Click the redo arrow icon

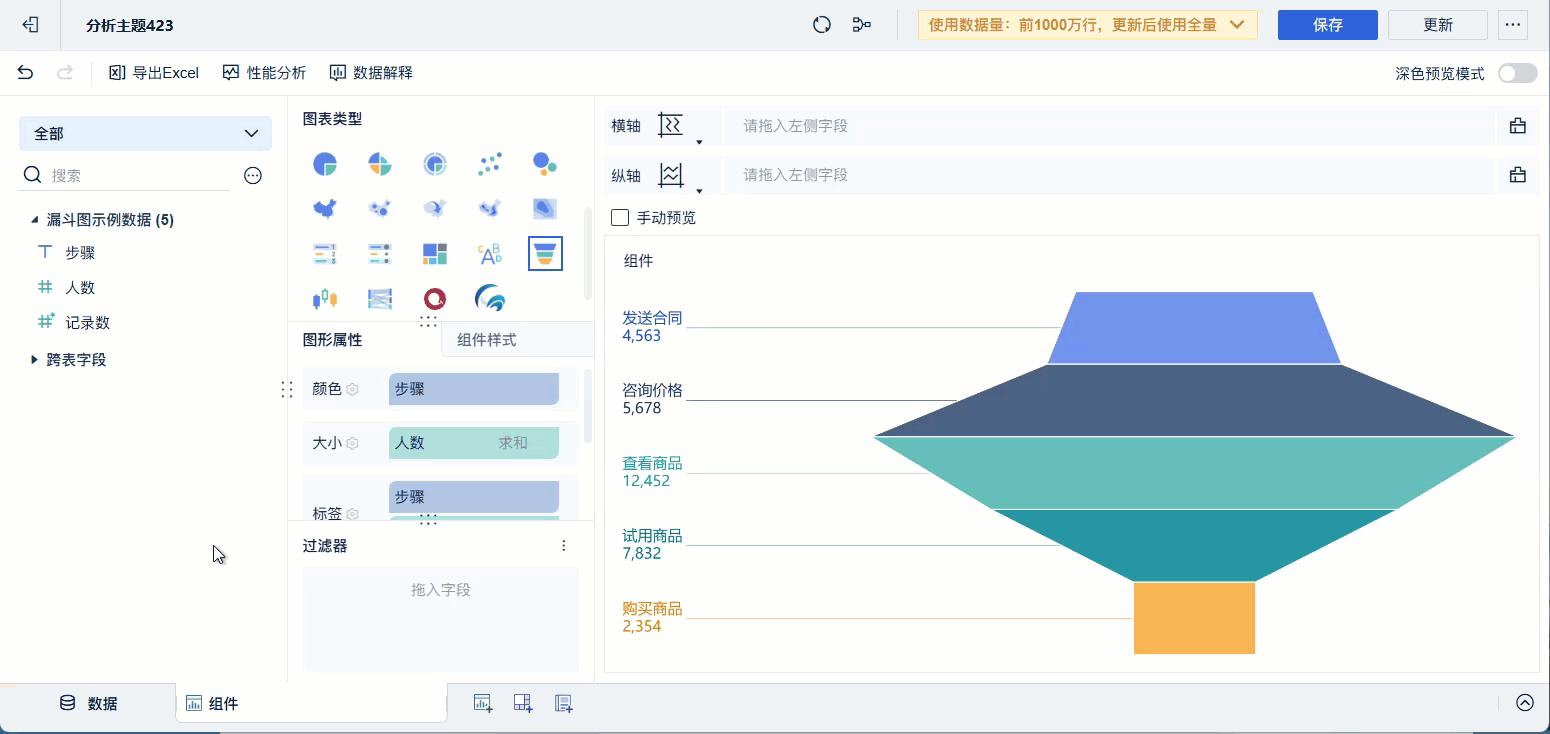[65, 73]
